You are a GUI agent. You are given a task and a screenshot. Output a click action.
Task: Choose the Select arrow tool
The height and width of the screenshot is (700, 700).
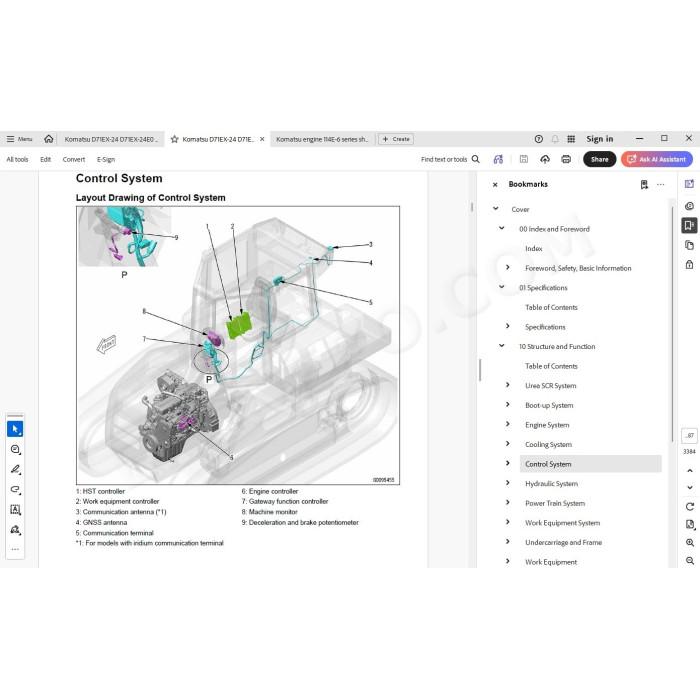click(15, 429)
